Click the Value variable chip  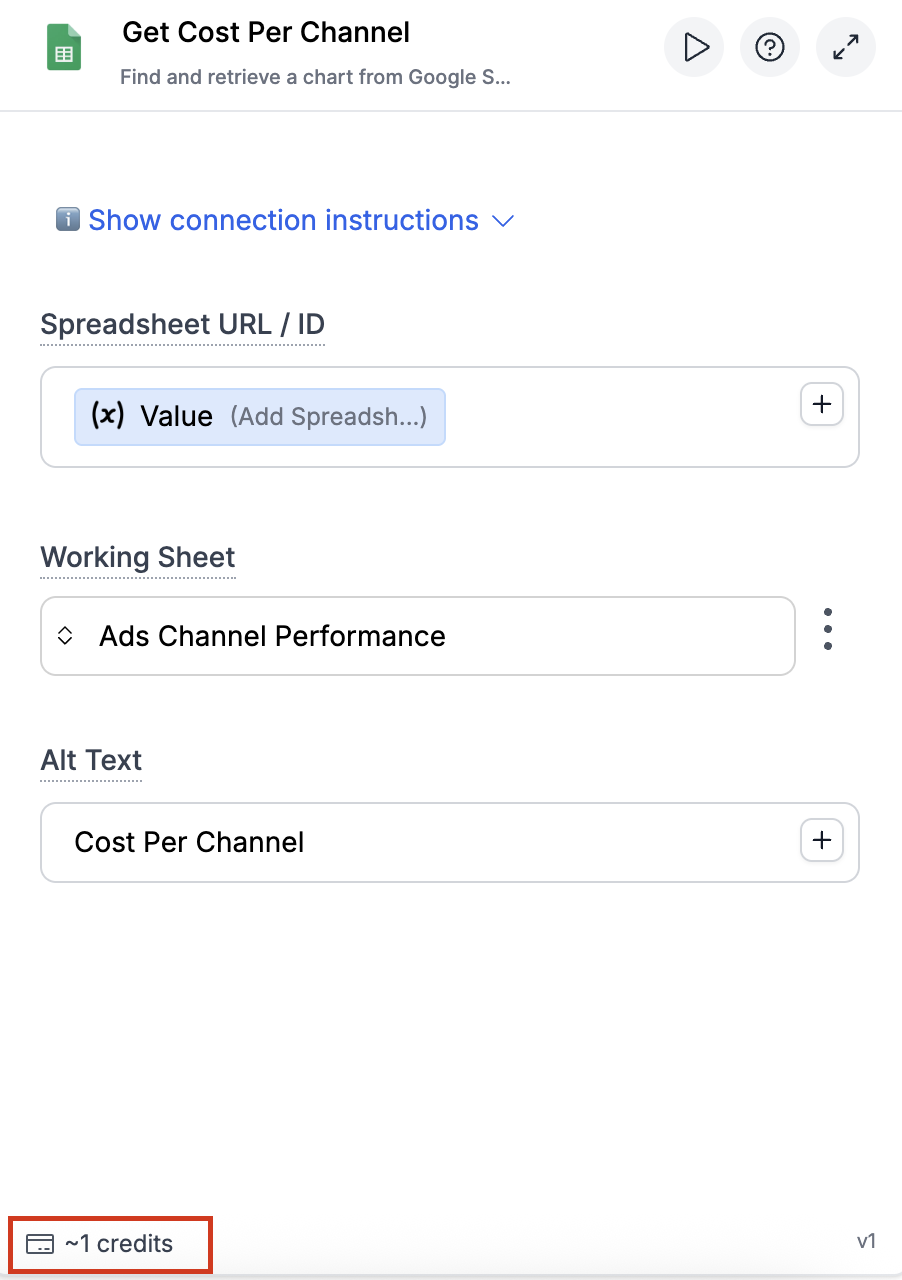260,416
